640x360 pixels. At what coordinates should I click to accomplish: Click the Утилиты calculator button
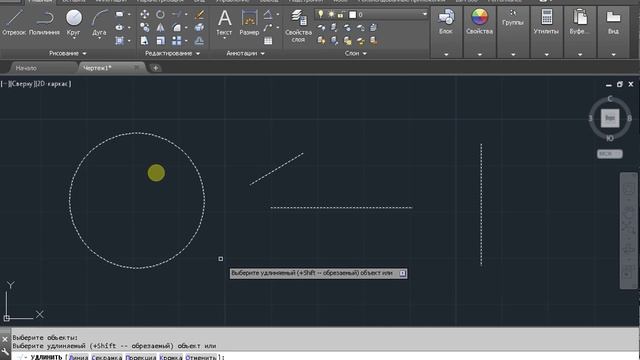pos(547,21)
